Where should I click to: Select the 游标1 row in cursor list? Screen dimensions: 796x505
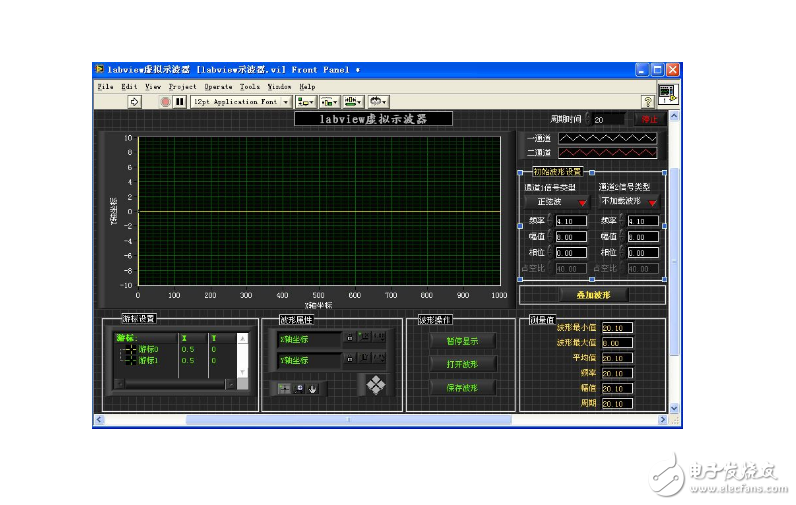(176, 360)
